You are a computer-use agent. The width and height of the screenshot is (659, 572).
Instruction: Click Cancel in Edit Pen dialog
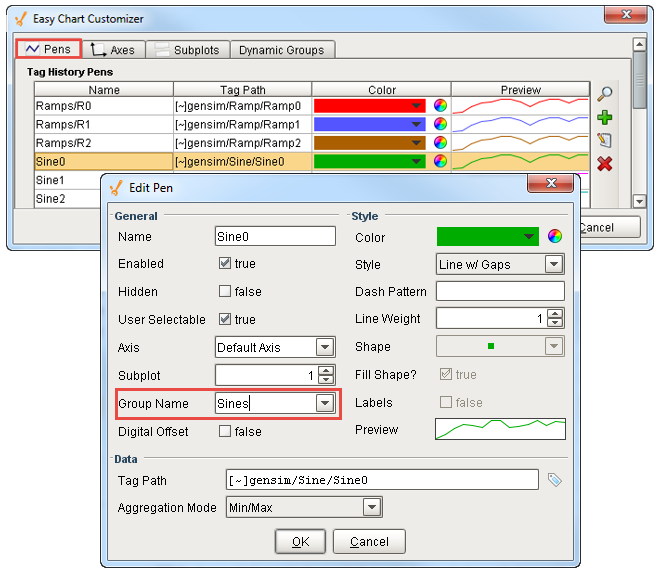point(369,541)
